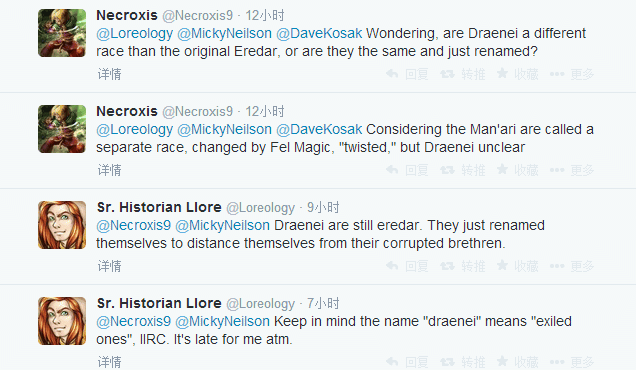This screenshot has height=370, width=636.
Task: Favorite Loreology's 'Draenei are still eredar' tweet
Action: [518, 266]
